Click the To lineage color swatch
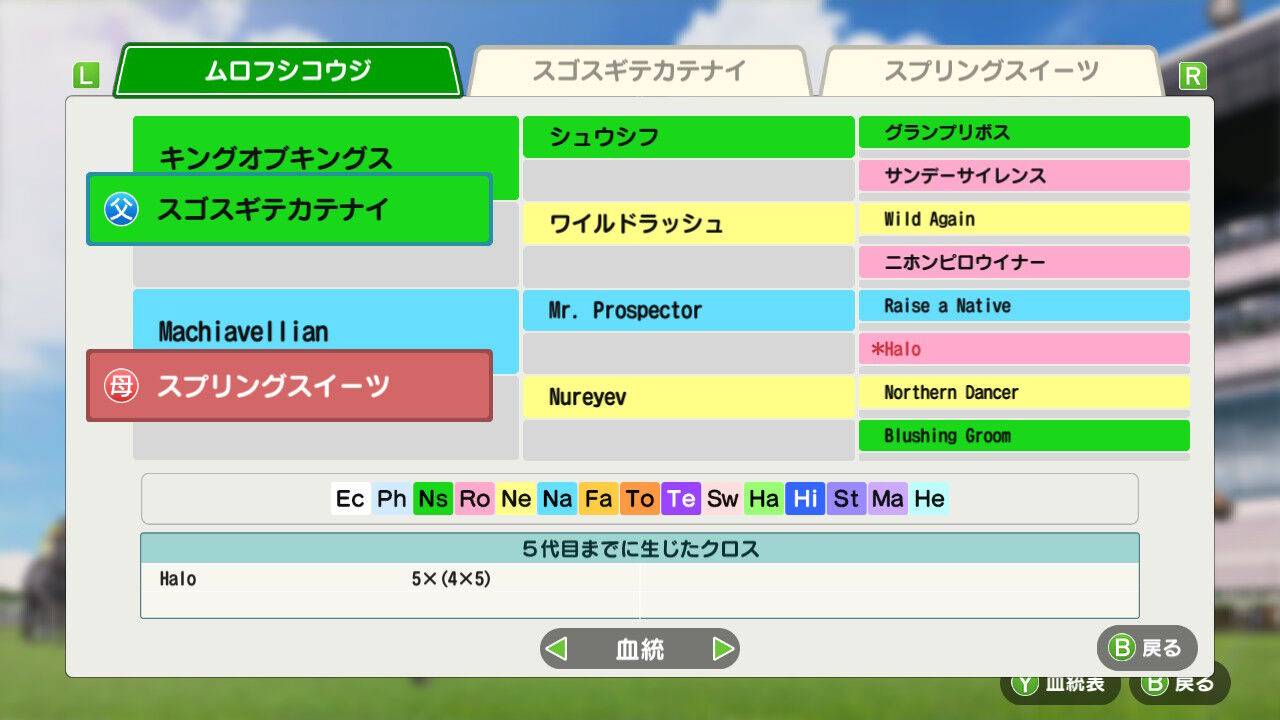The height and width of the screenshot is (720, 1280). coord(640,499)
